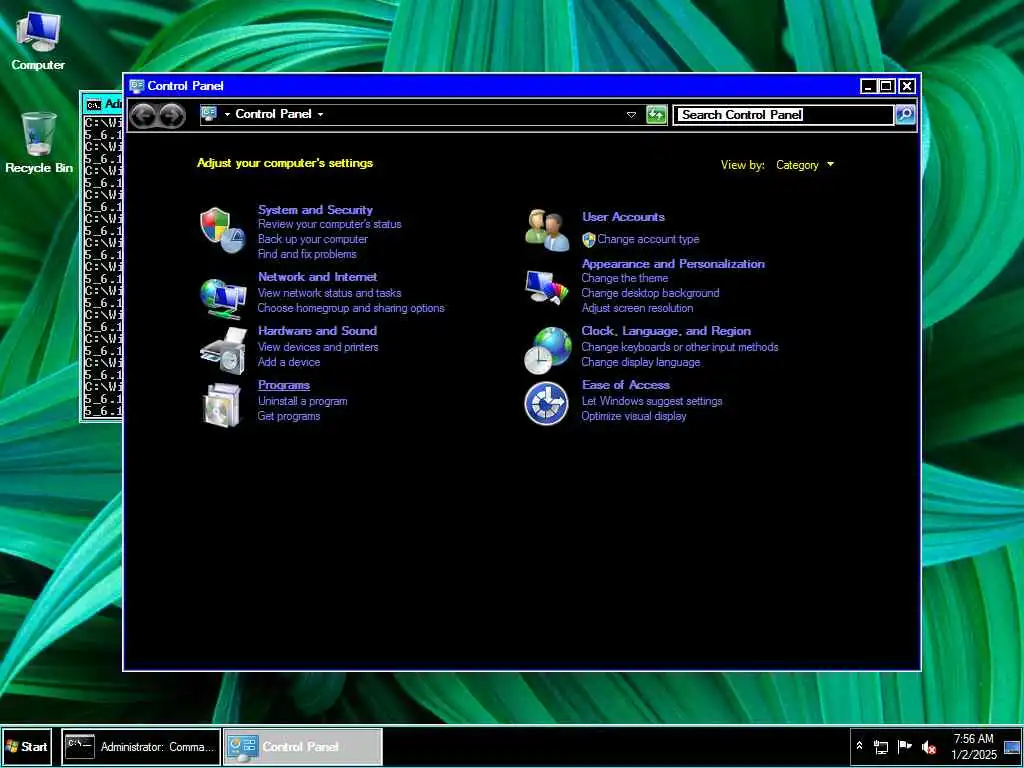Open System and Security shield icon

222,231
